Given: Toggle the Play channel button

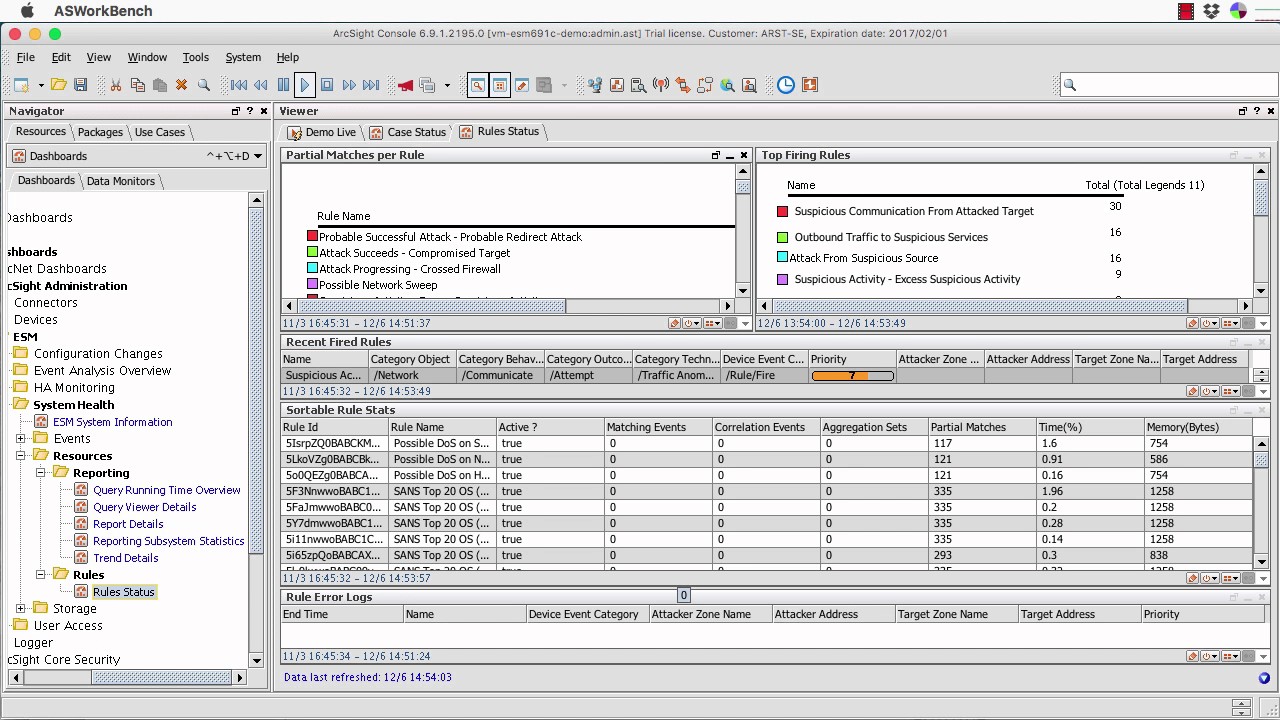Looking at the screenshot, I should (305, 85).
